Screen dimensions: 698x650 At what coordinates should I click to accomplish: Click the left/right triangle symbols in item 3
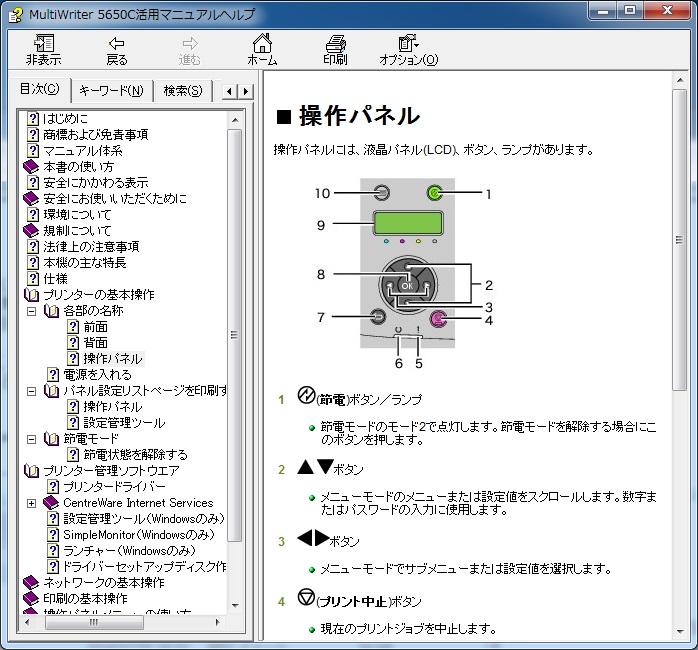point(313,538)
